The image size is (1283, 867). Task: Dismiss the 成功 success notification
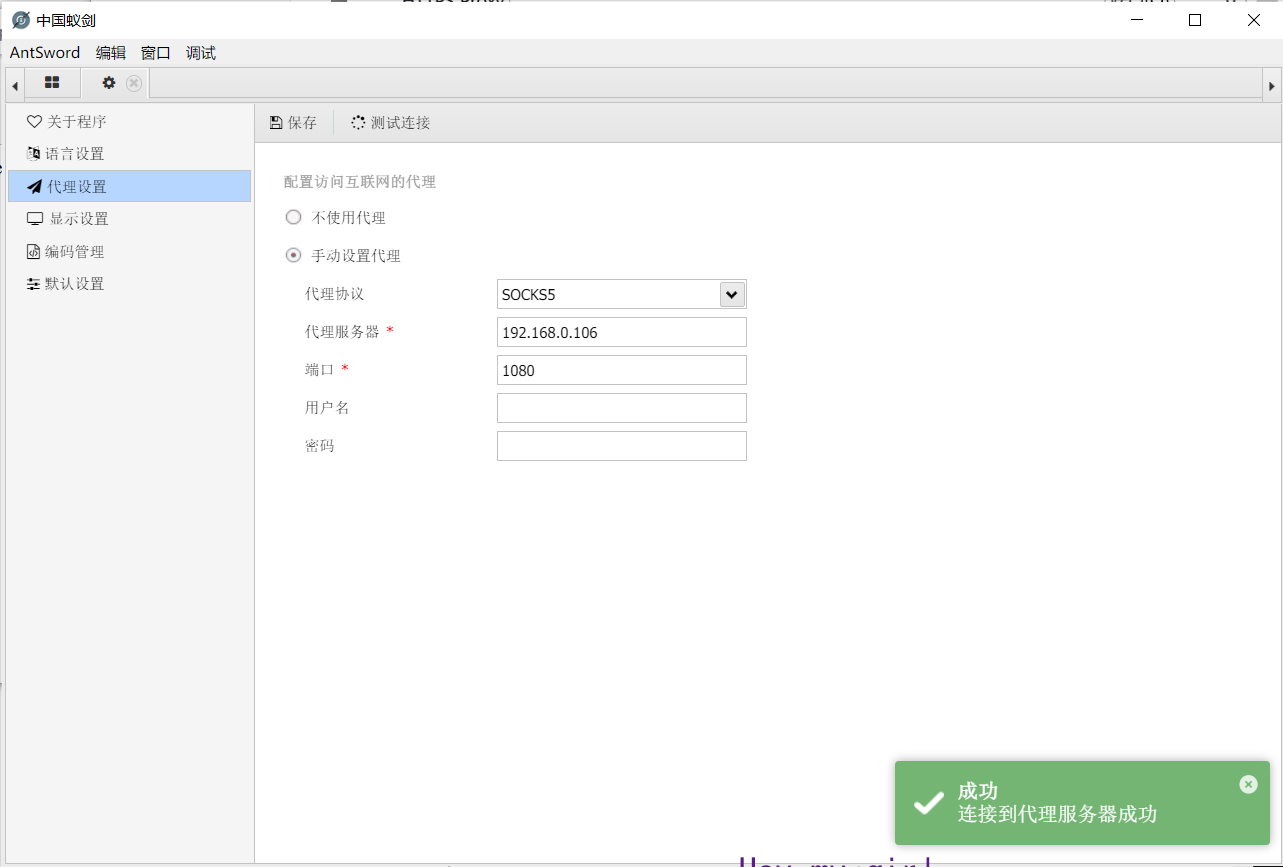[1248, 785]
